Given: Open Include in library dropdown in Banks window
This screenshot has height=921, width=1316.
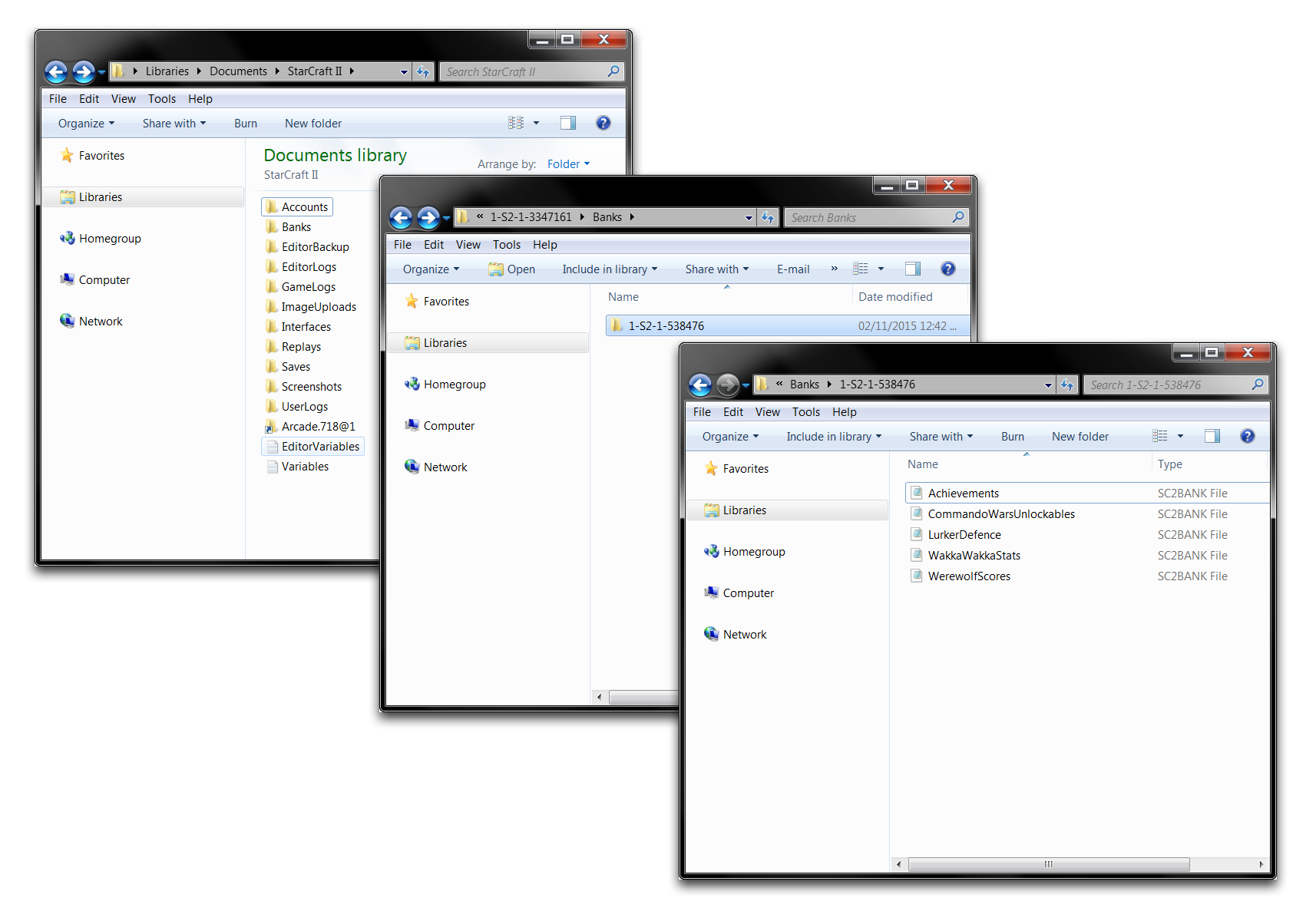Looking at the screenshot, I should pos(610,269).
